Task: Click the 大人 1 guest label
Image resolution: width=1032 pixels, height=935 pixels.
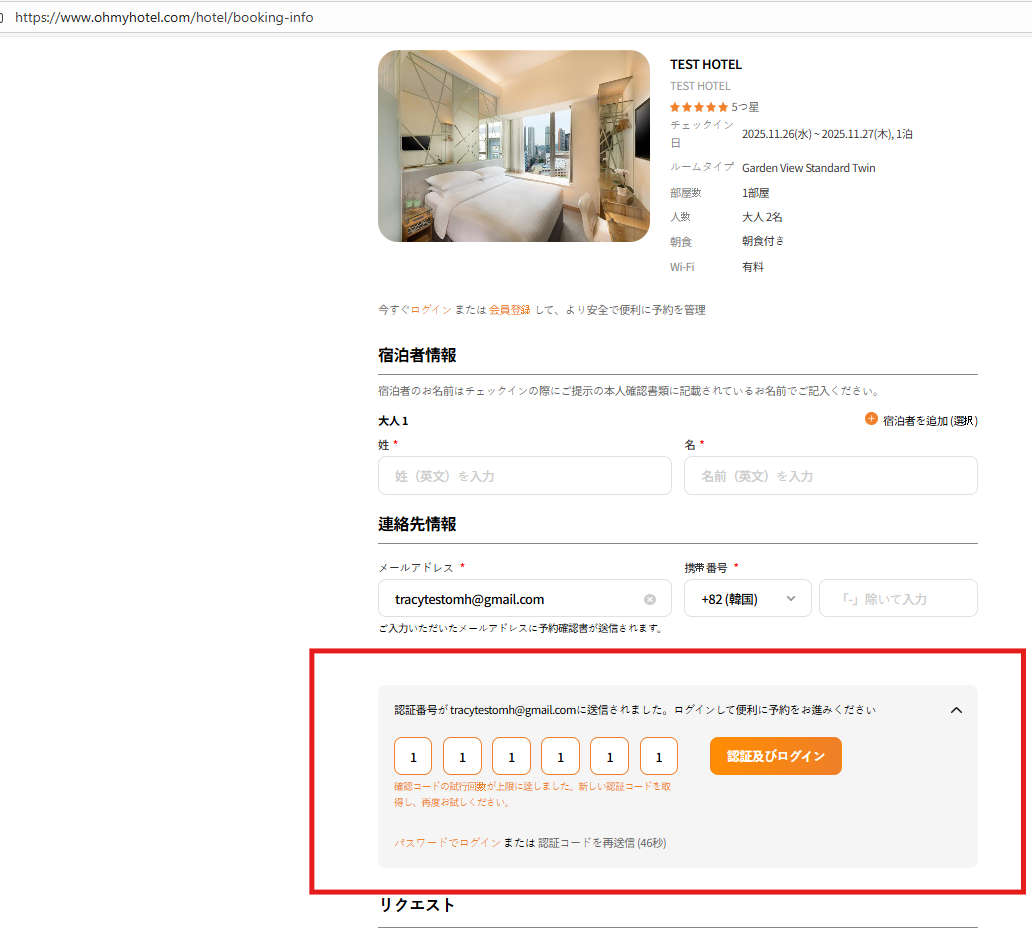Action: (x=393, y=421)
